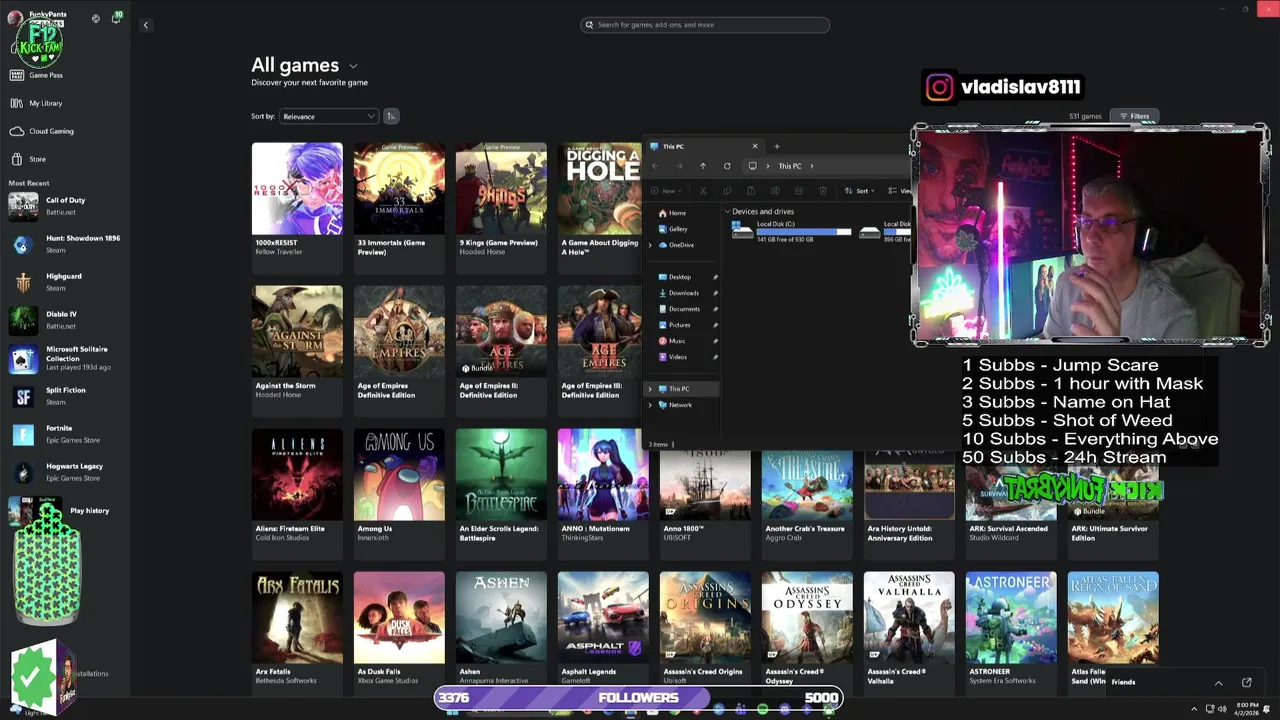Screen dimensions: 1280x720
Task: Expand the OneDrive tree node arrow
Action: 650,245
